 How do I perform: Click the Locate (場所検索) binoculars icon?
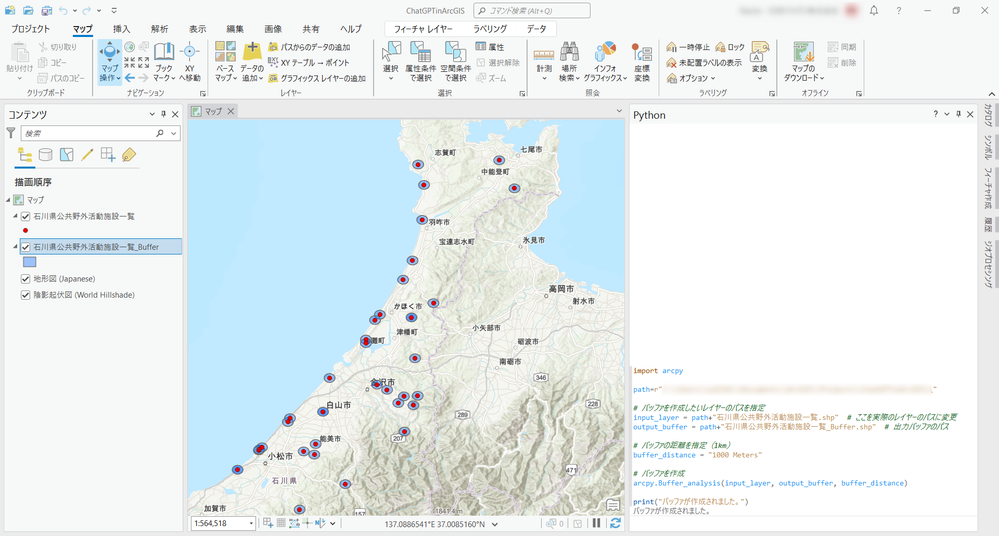(569, 54)
